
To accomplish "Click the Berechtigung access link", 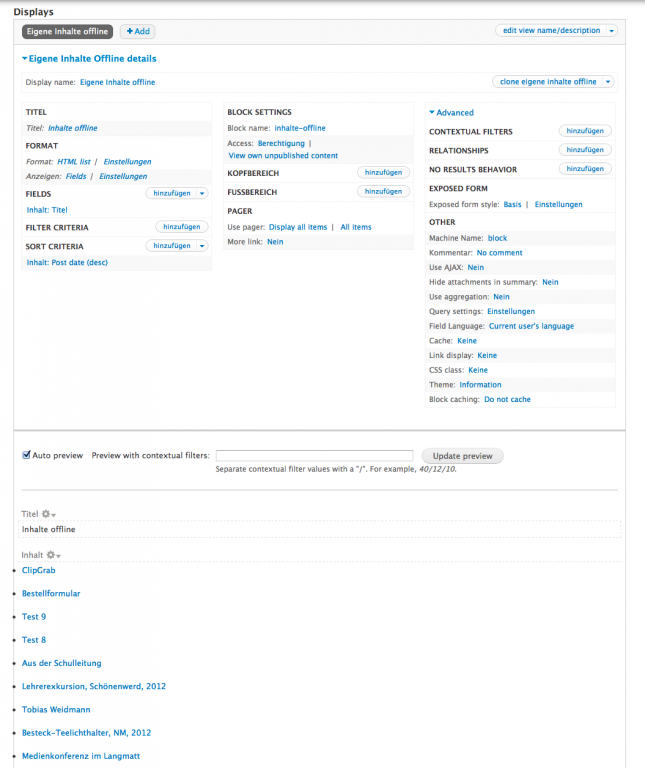I will pos(281,143).
